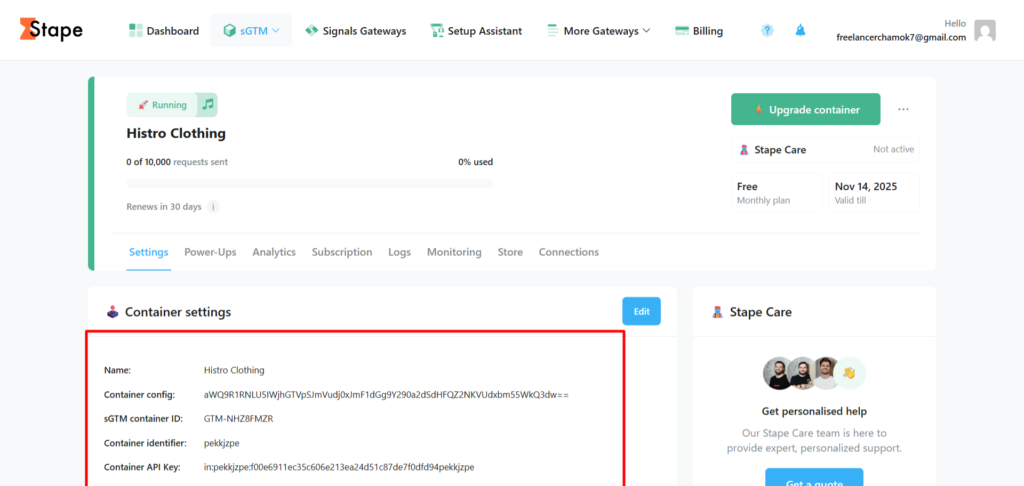This screenshot has width=1024, height=486.
Task: Open the three-dot container options menu
Action: coord(904,110)
